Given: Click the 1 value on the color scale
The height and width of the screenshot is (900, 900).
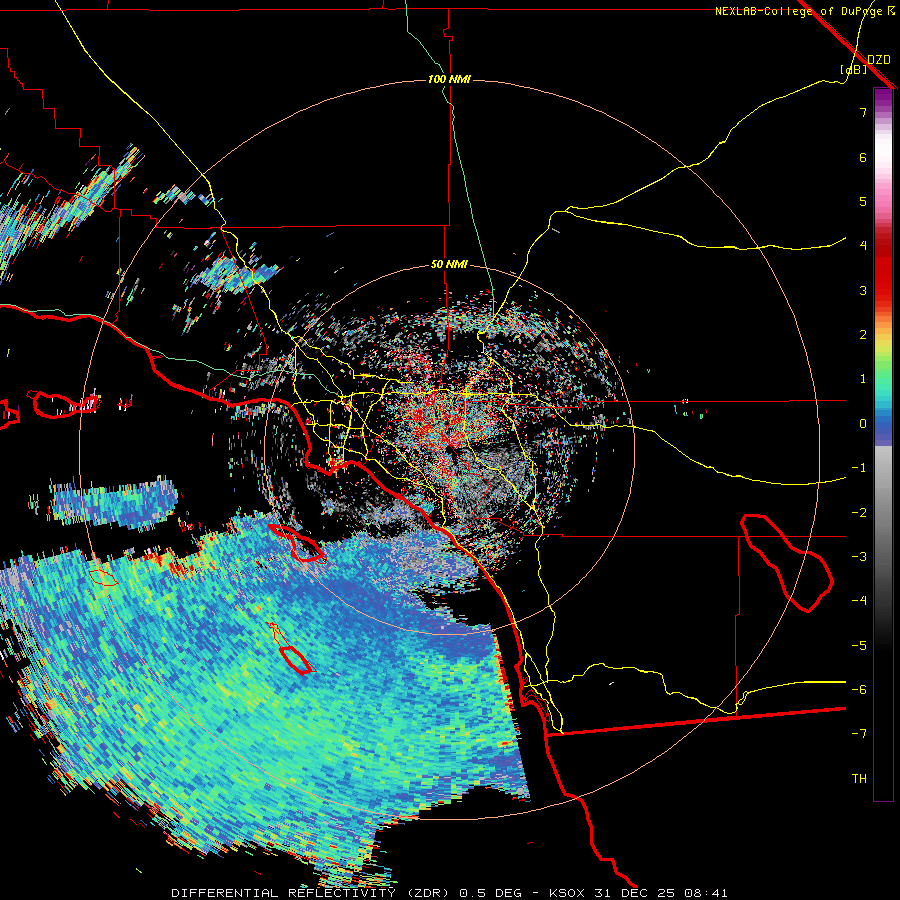Looking at the screenshot, I should click(x=863, y=379).
